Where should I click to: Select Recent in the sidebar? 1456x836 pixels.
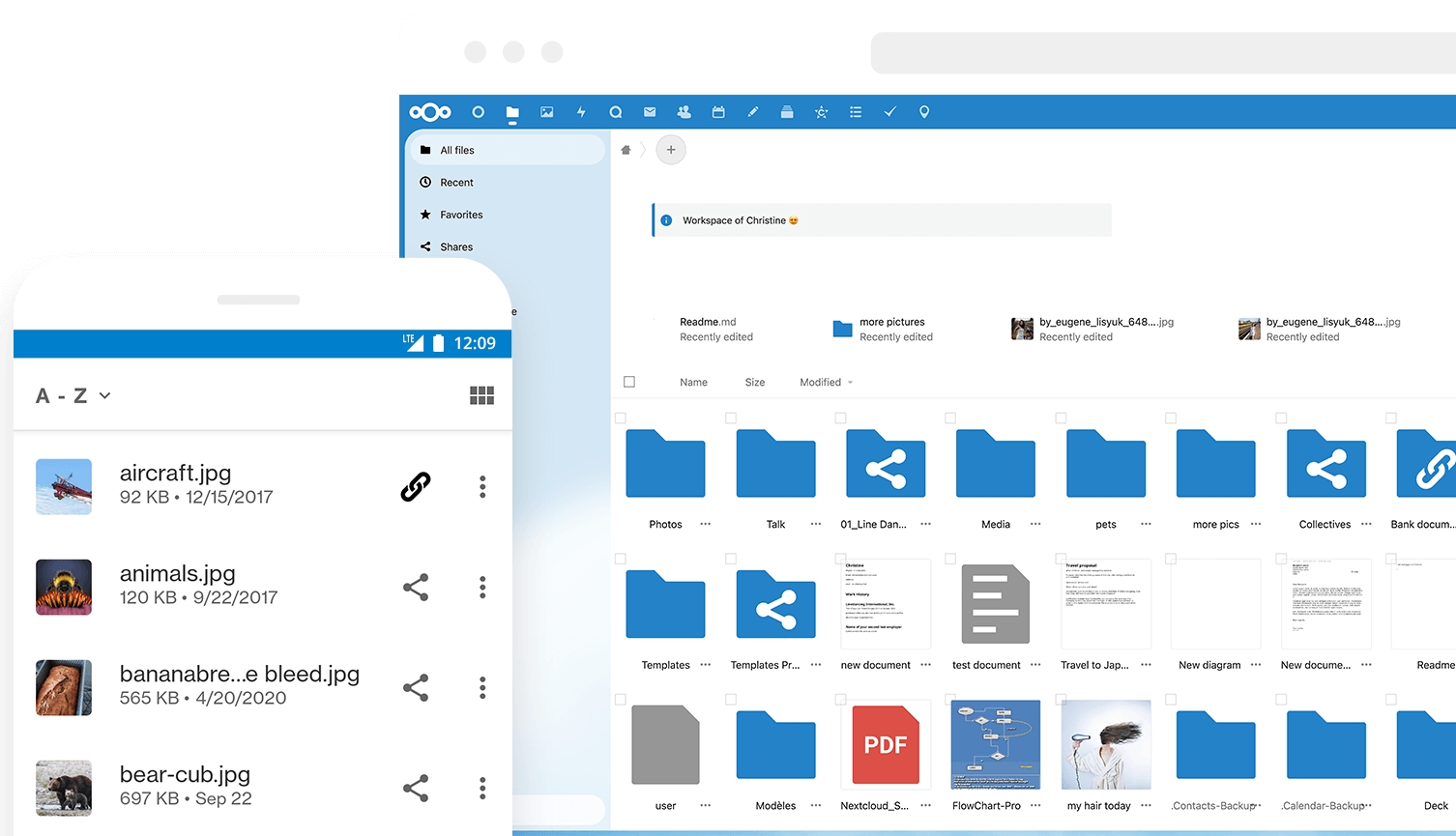[456, 183]
